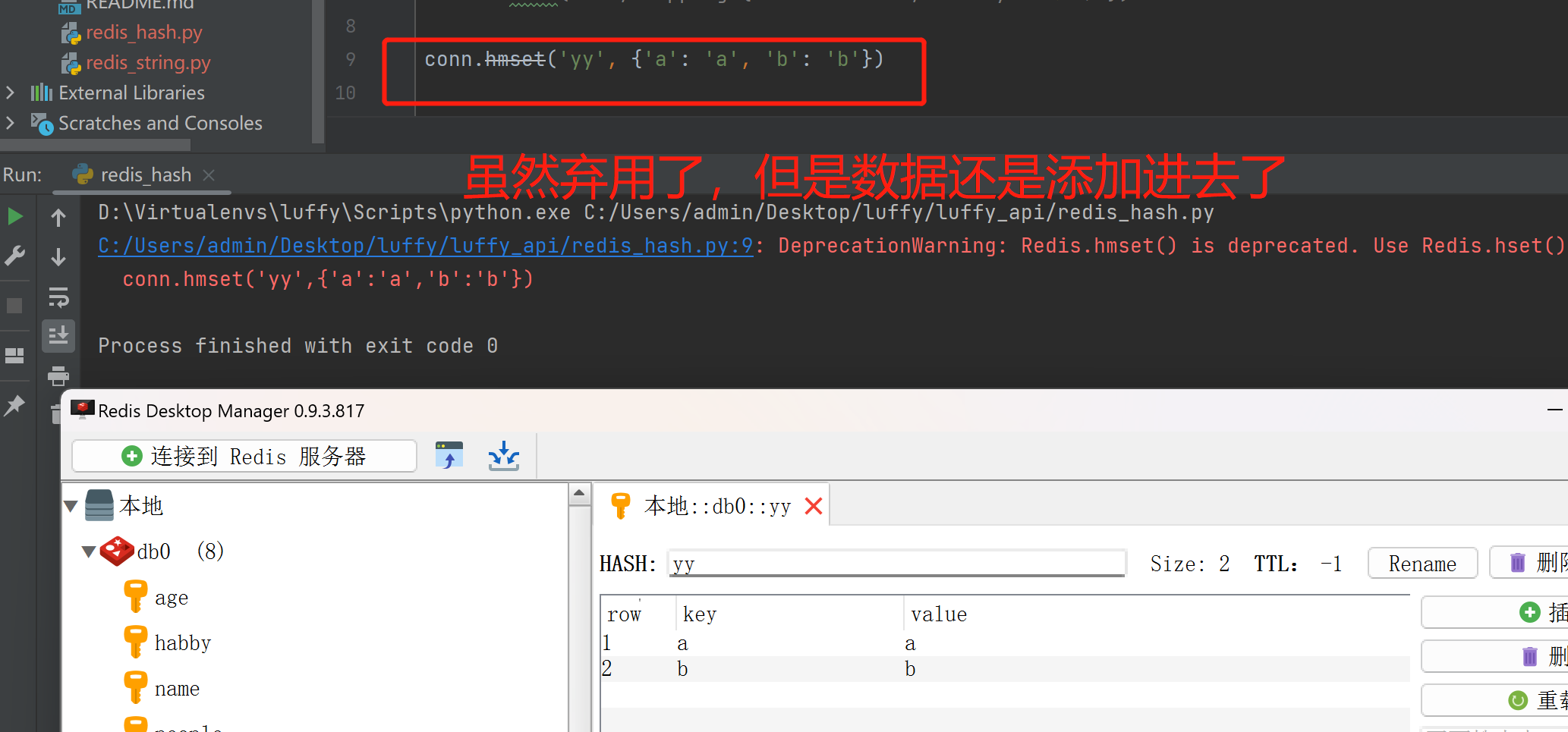This screenshot has width=1568, height=732.
Task: Open the redis_hash.py:9 file link in console
Action: [x=425, y=246]
